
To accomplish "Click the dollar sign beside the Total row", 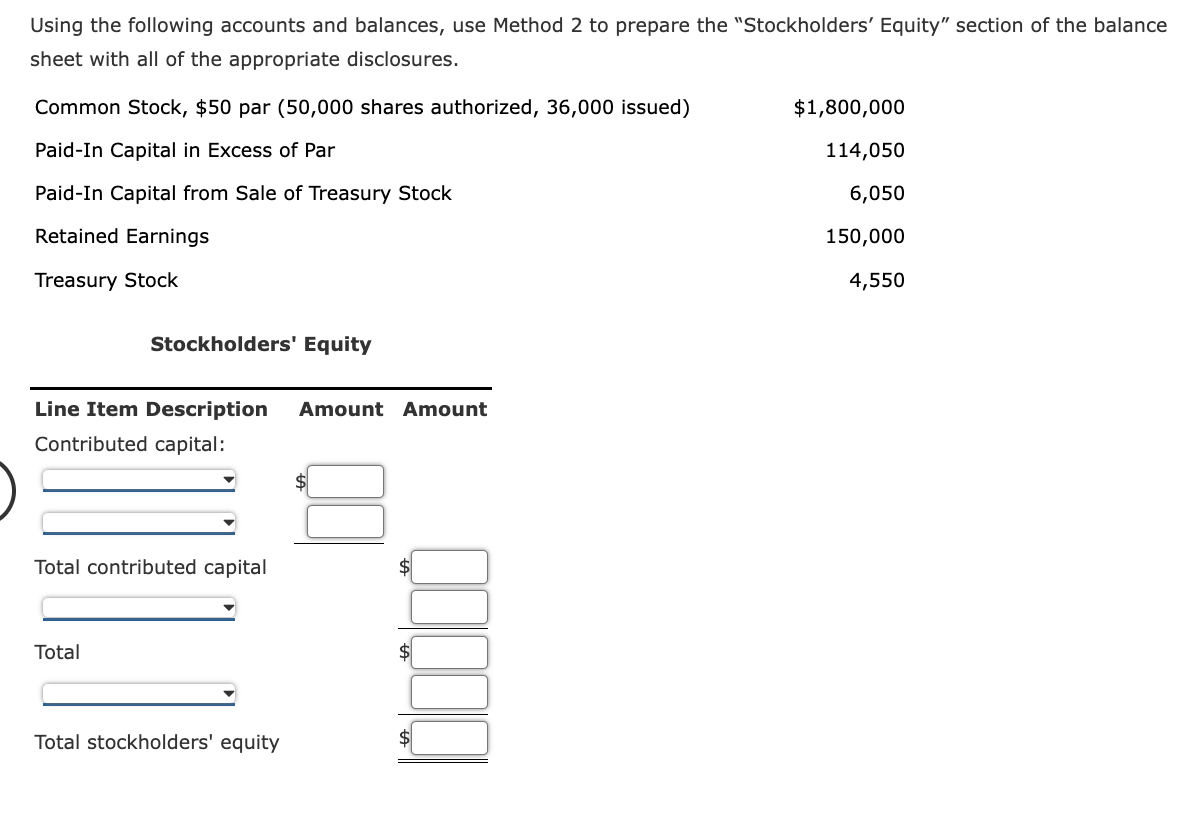I will 404,652.
